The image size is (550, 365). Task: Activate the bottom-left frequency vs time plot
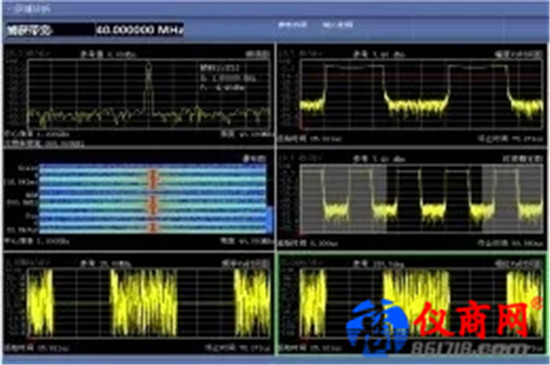pos(138,303)
